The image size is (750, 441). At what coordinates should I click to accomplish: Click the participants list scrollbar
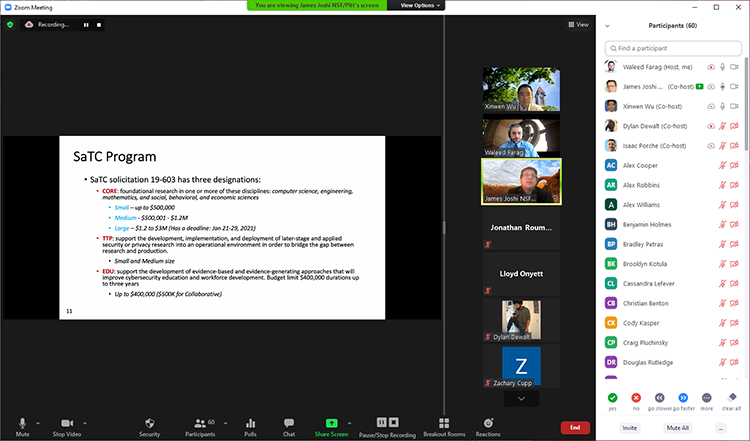pyautogui.click(x=747, y=105)
